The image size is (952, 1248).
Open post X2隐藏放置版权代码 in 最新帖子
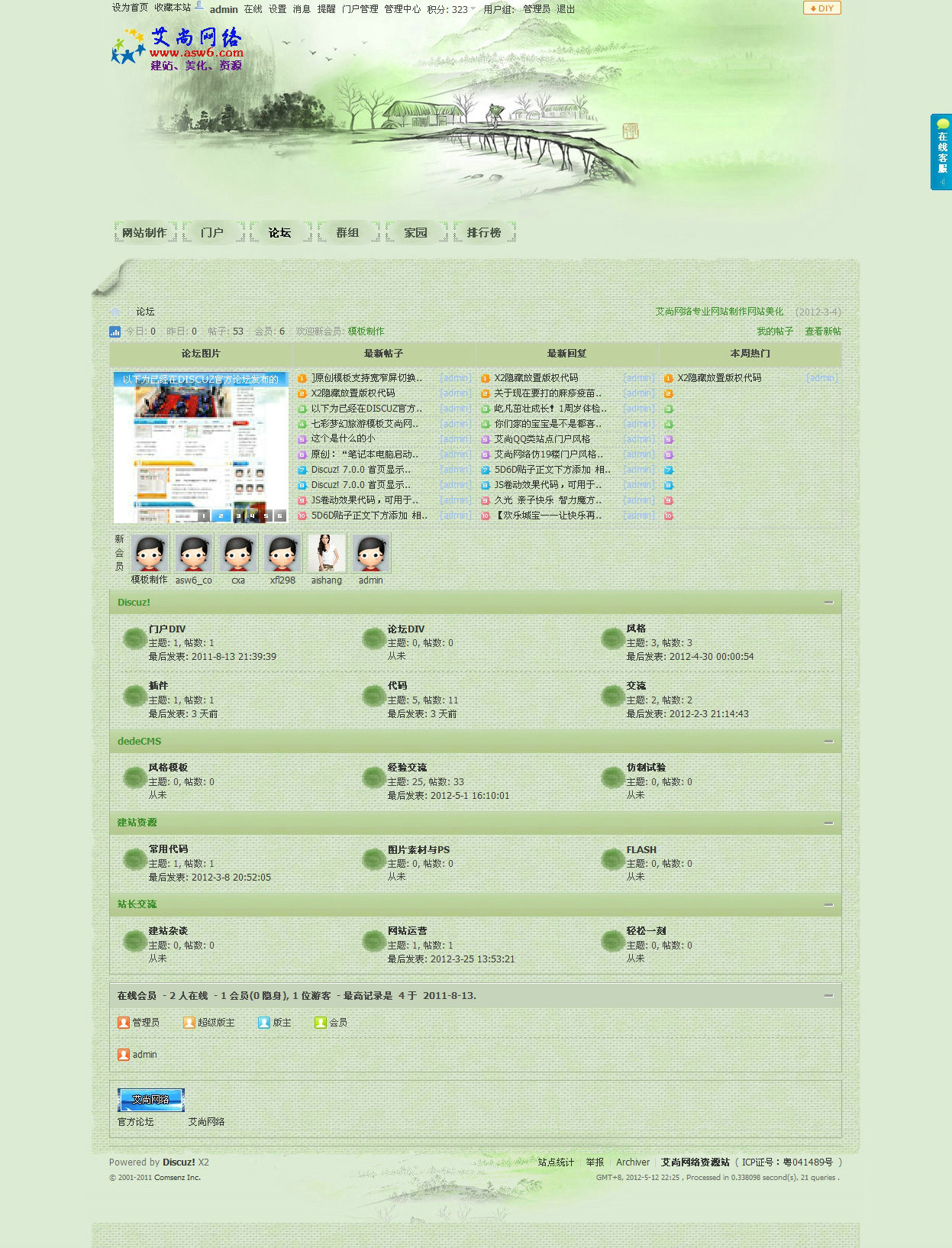[x=353, y=393]
